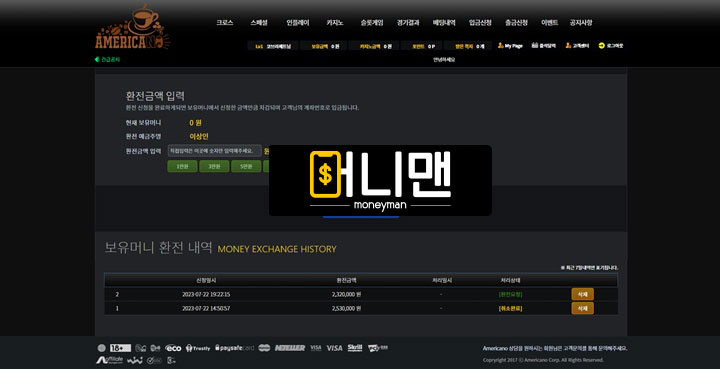The height and width of the screenshot is (369, 720).
Task: Click the large VISA logo
Action: [x=334, y=348]
